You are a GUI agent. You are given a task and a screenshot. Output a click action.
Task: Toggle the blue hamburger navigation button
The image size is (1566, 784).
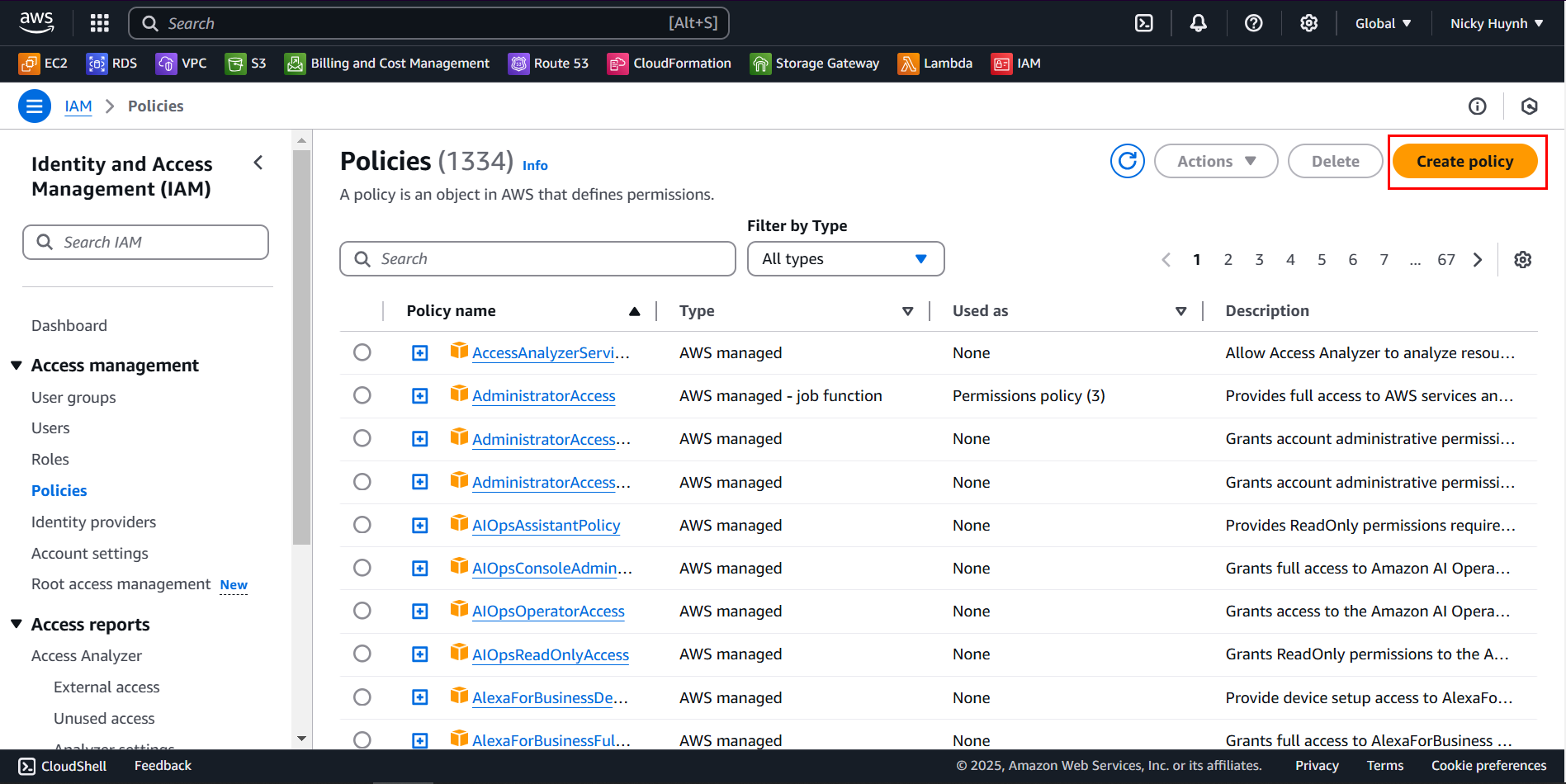point(35,106)
